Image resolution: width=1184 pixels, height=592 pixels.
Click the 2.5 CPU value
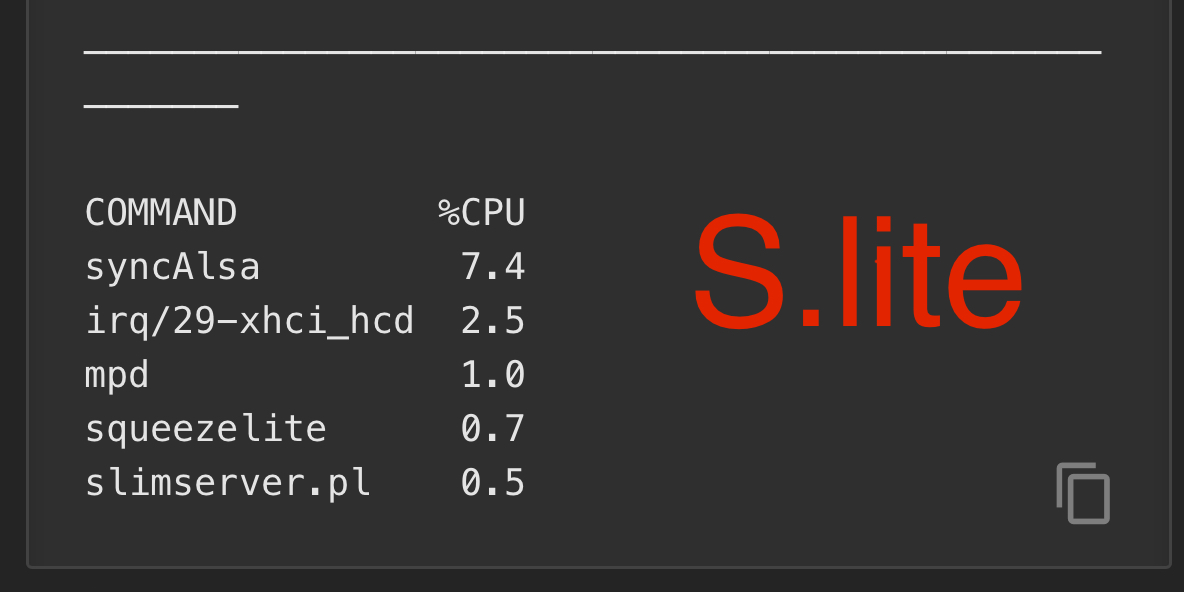tap(493, 321)
